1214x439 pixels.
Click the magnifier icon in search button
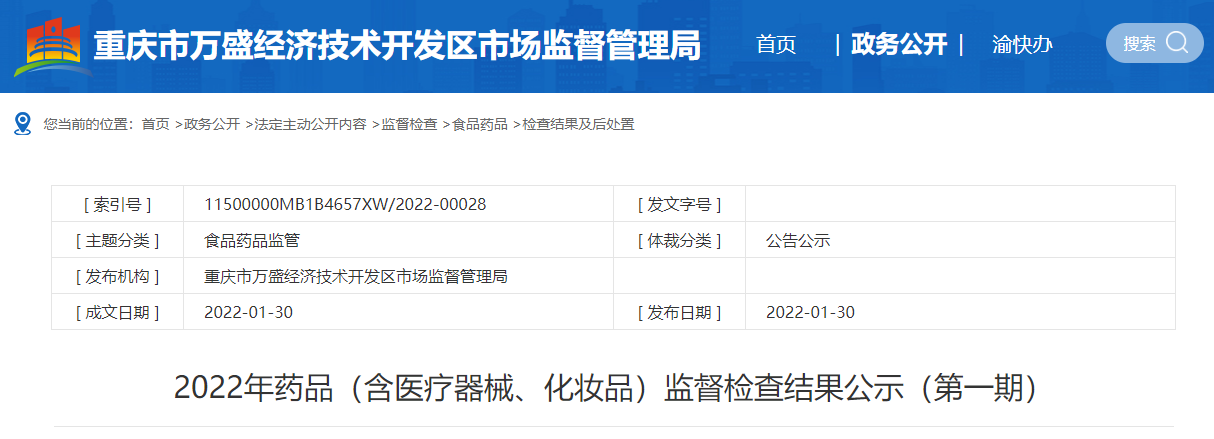(x=1177, y=43)
